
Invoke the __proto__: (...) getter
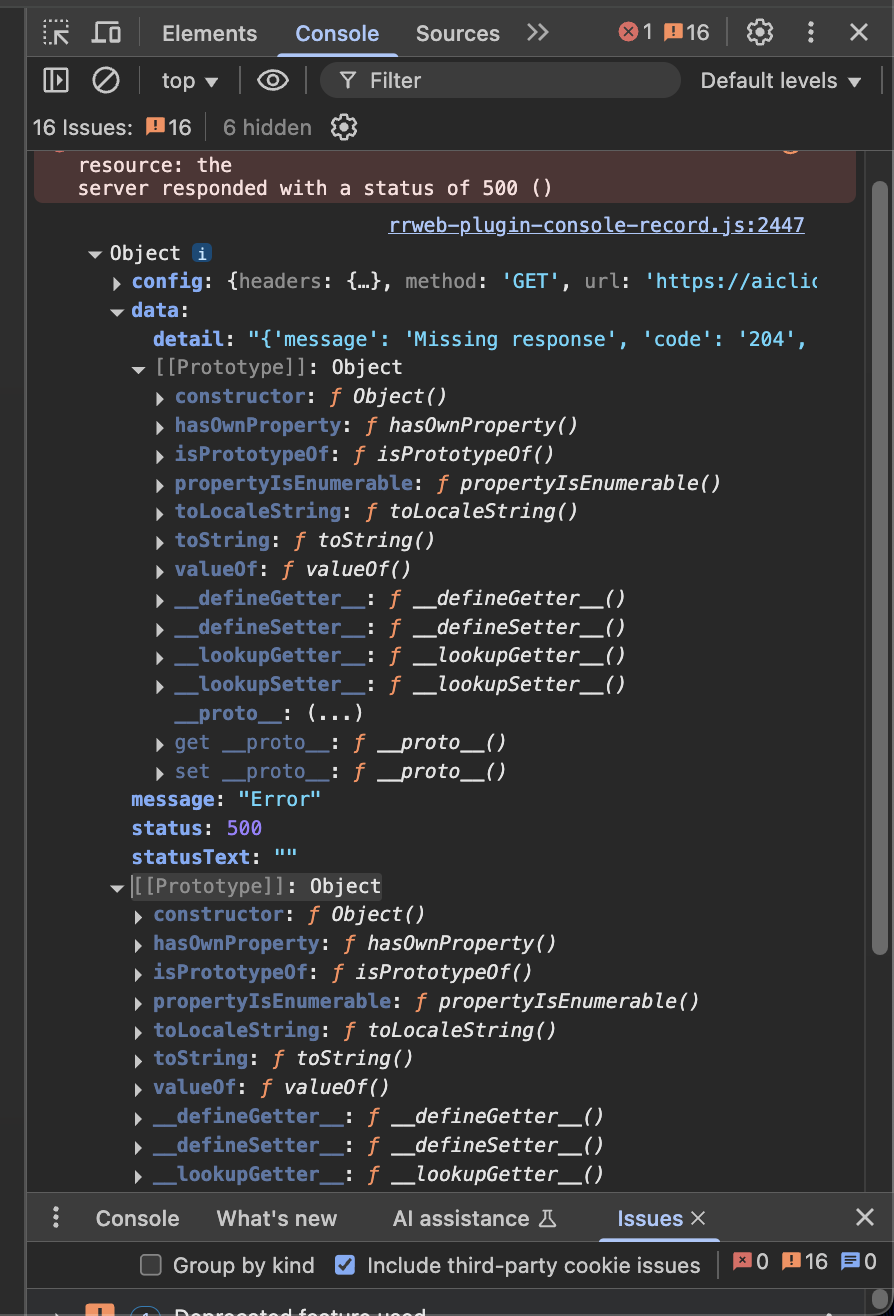[335, 714]
